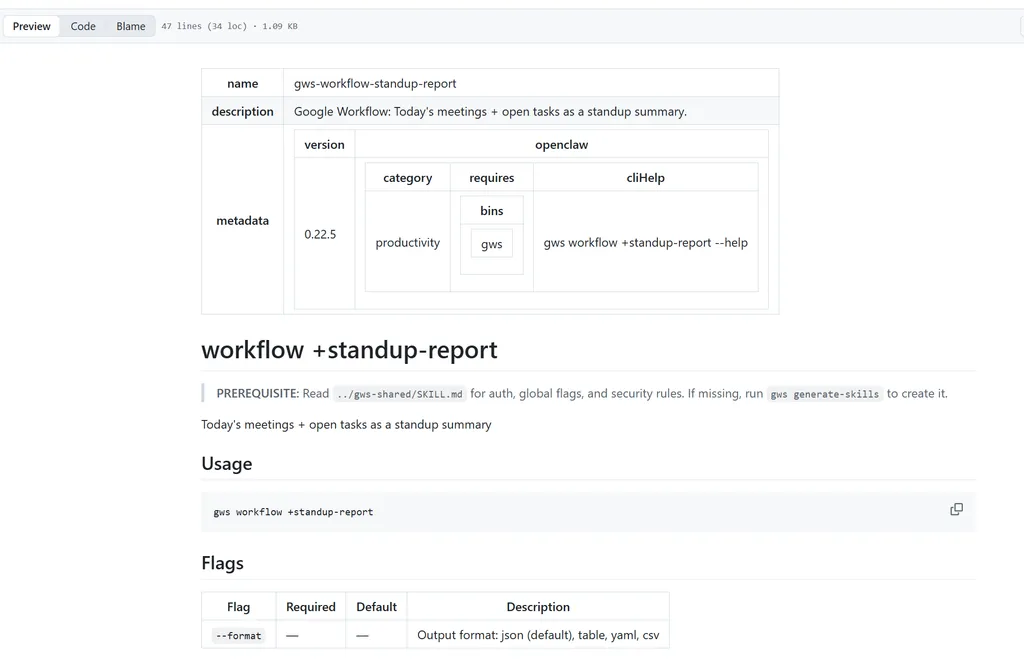Select the 'gws-workflow-standup-report' name value
Screen dimensions: 1024x659
(x=375, y=84)
